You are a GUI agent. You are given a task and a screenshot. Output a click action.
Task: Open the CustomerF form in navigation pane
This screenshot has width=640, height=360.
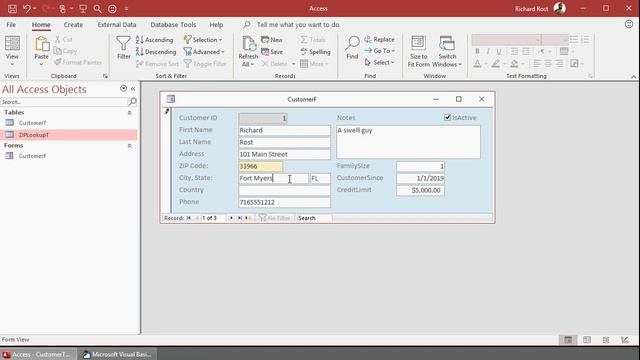coord(69,156)
